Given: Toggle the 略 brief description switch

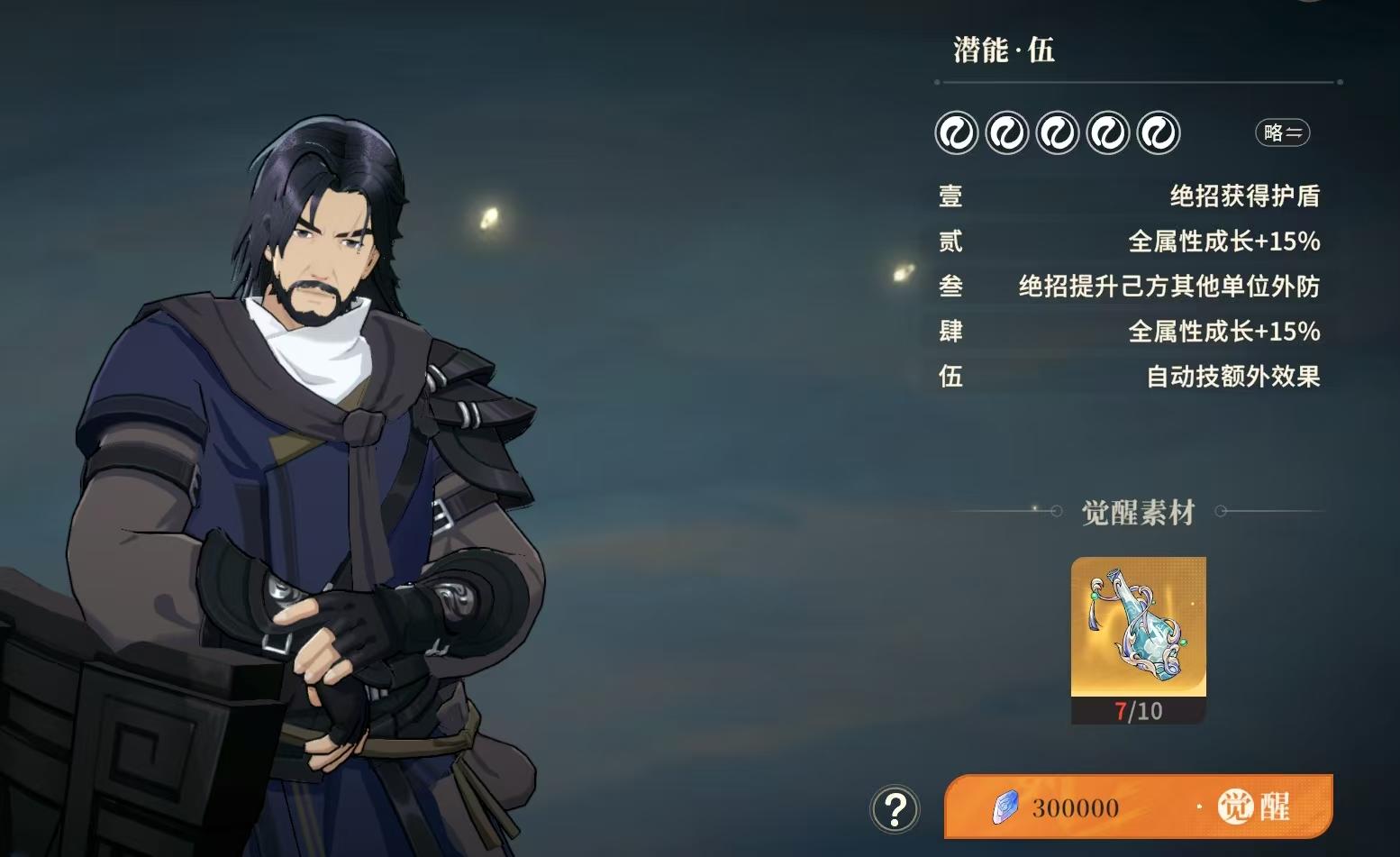Looking at the screenshot, I should coord(1283,133).
